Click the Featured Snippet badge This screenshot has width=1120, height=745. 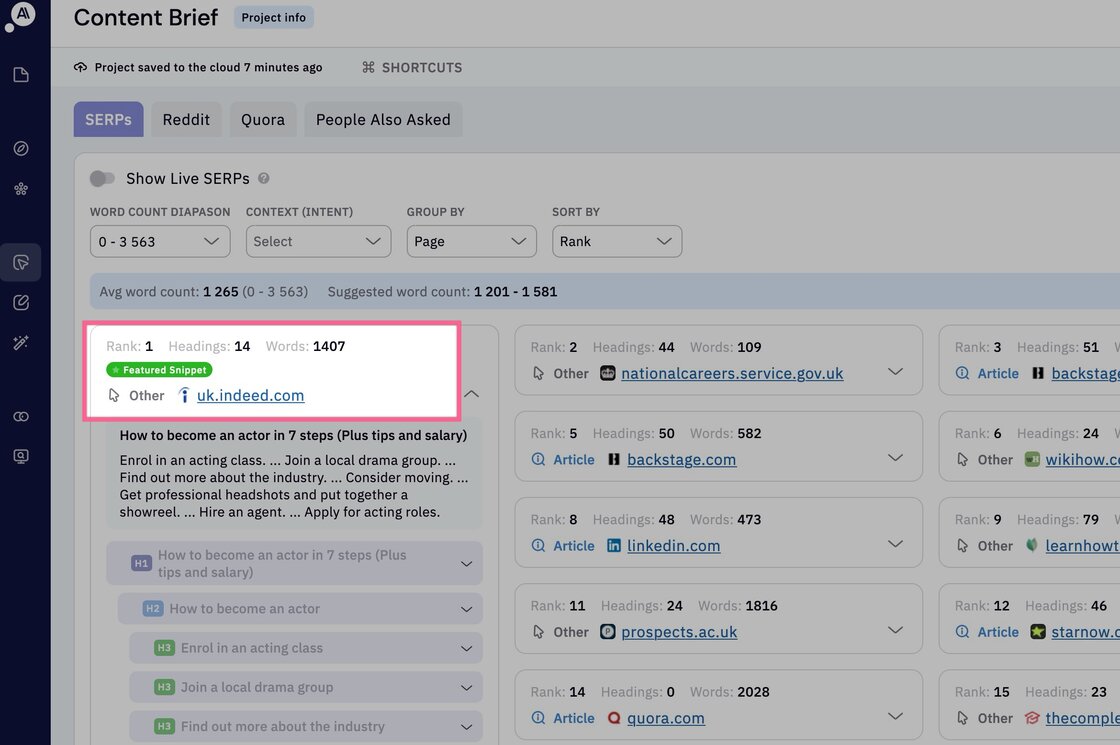coord(159,370)
